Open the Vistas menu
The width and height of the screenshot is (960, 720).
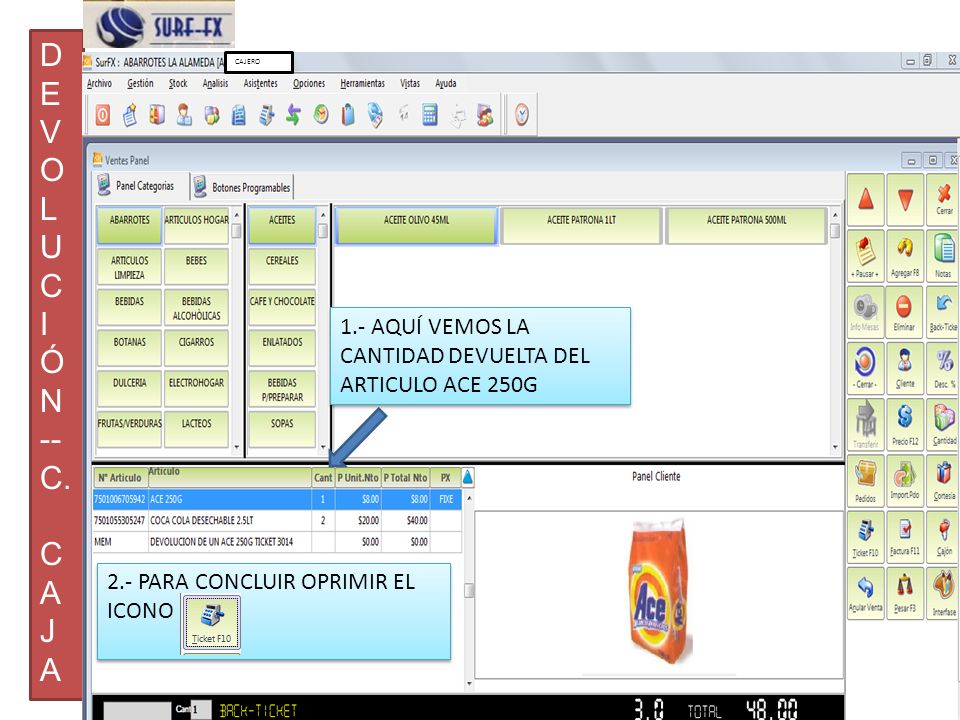coord(410,83)
